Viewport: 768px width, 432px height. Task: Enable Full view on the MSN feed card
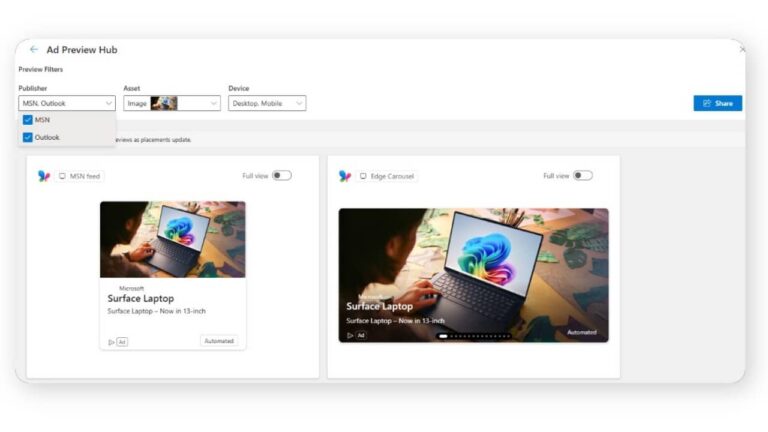(282, 175)
